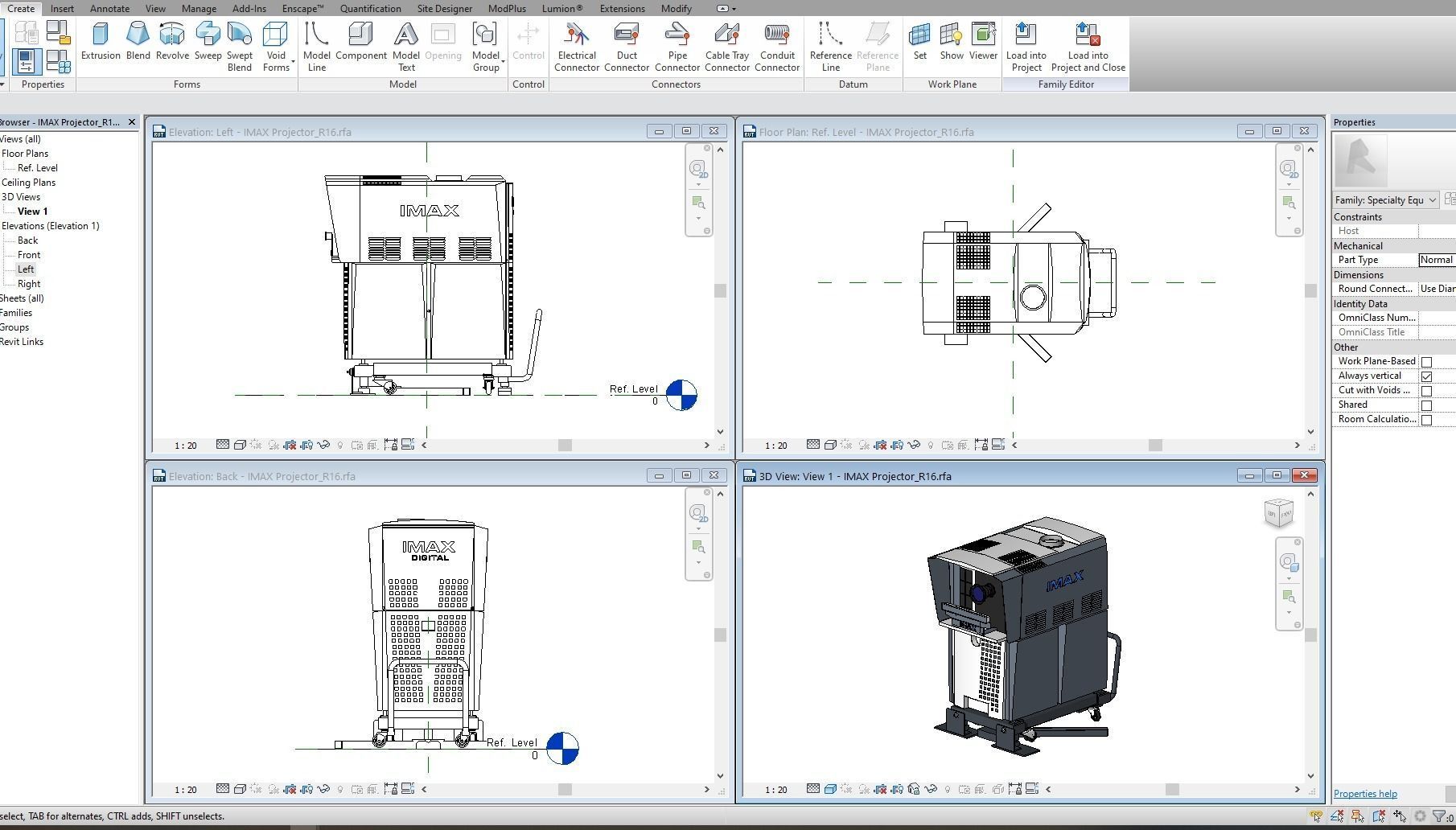Select the Front elevation in browser
The width and height of the screenshot is (1456, 830).
click(x=29, y=255)
